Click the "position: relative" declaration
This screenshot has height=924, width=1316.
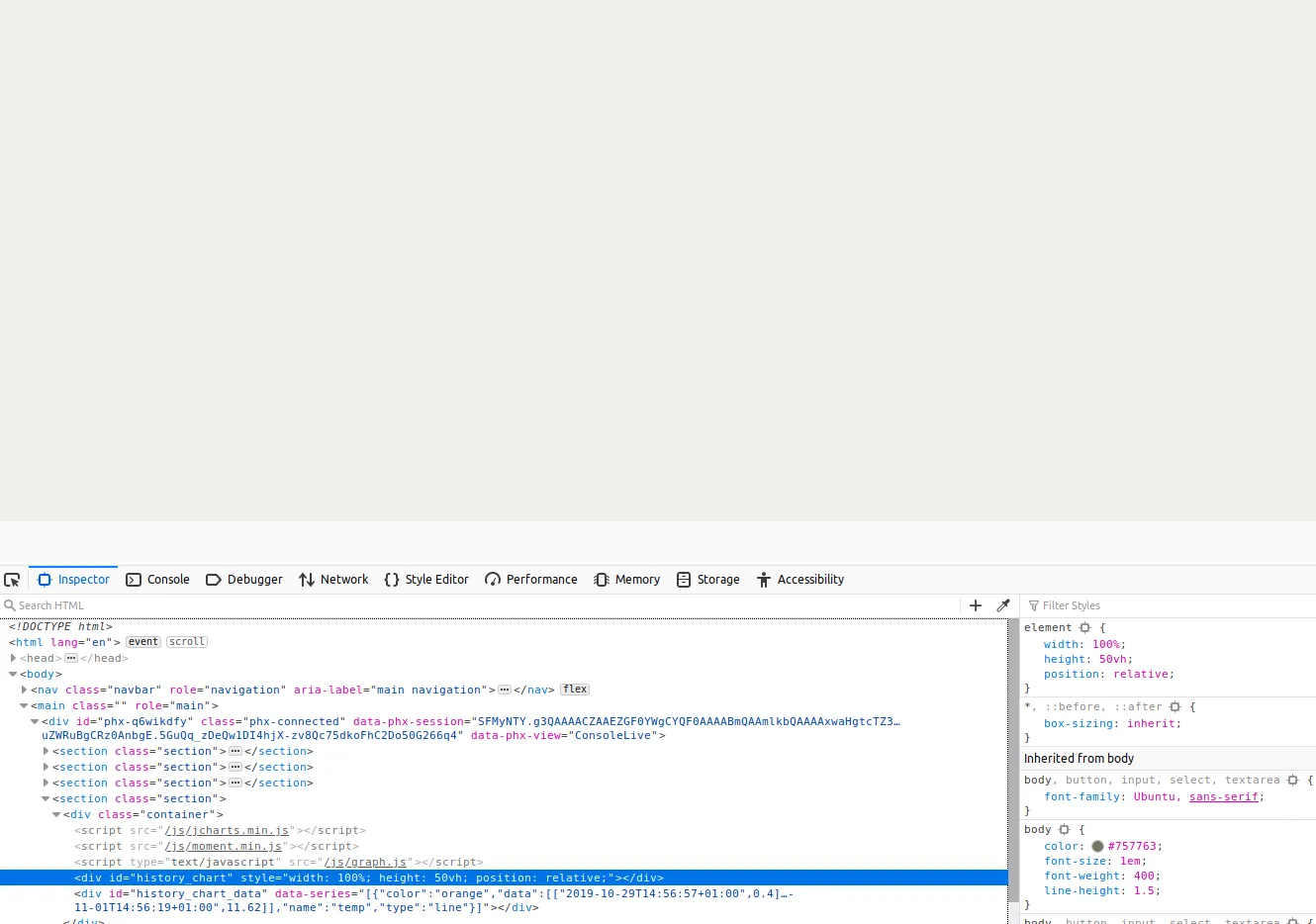pyautogui.click(x=1109, y=674)
